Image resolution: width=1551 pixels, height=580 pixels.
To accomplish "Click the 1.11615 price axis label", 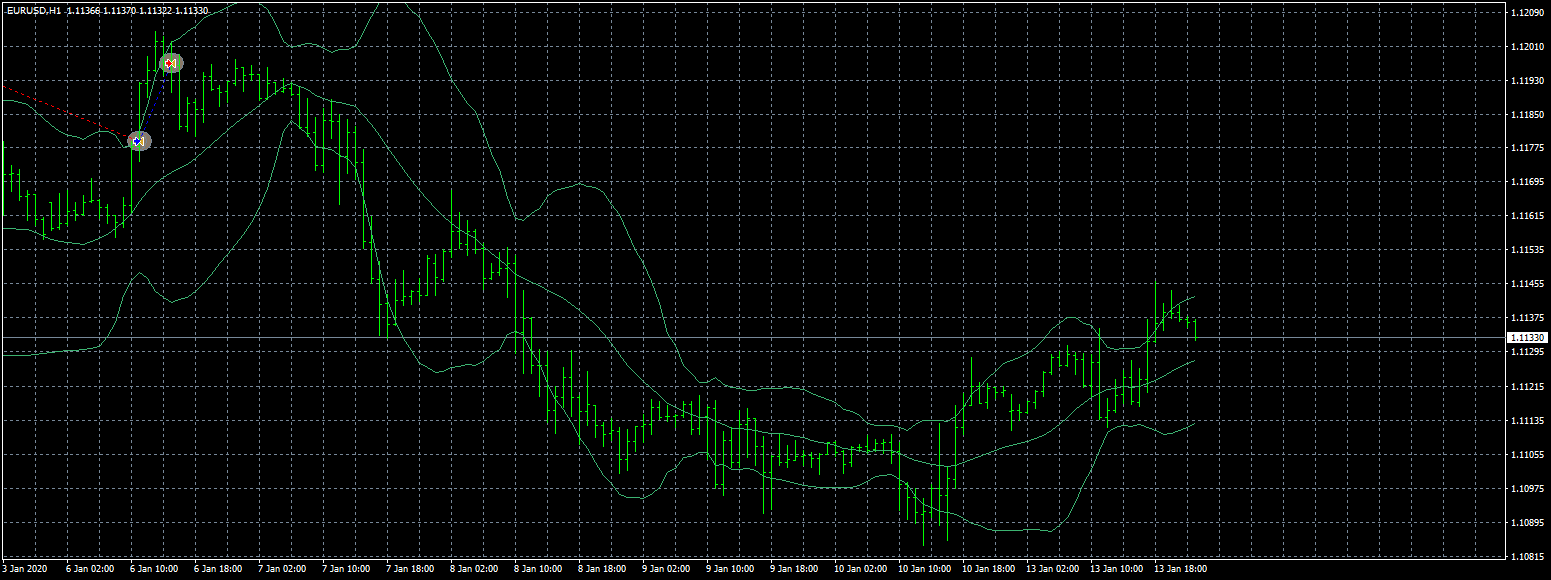I will (1528, 217).
